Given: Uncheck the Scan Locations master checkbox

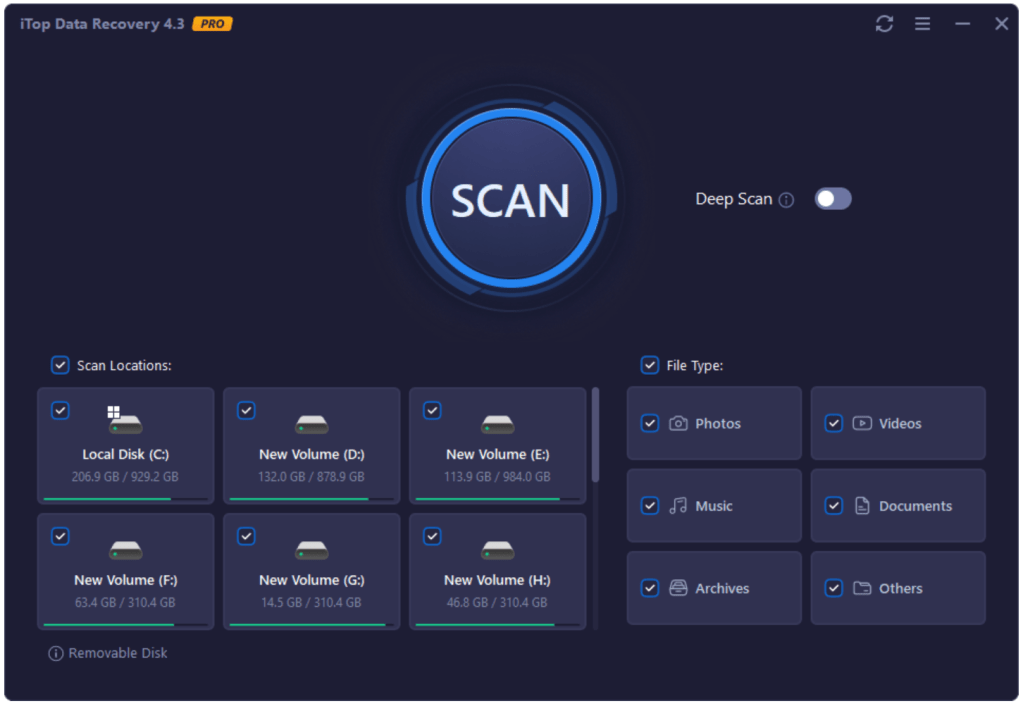Looking at the screenshot, I should 60,366.
